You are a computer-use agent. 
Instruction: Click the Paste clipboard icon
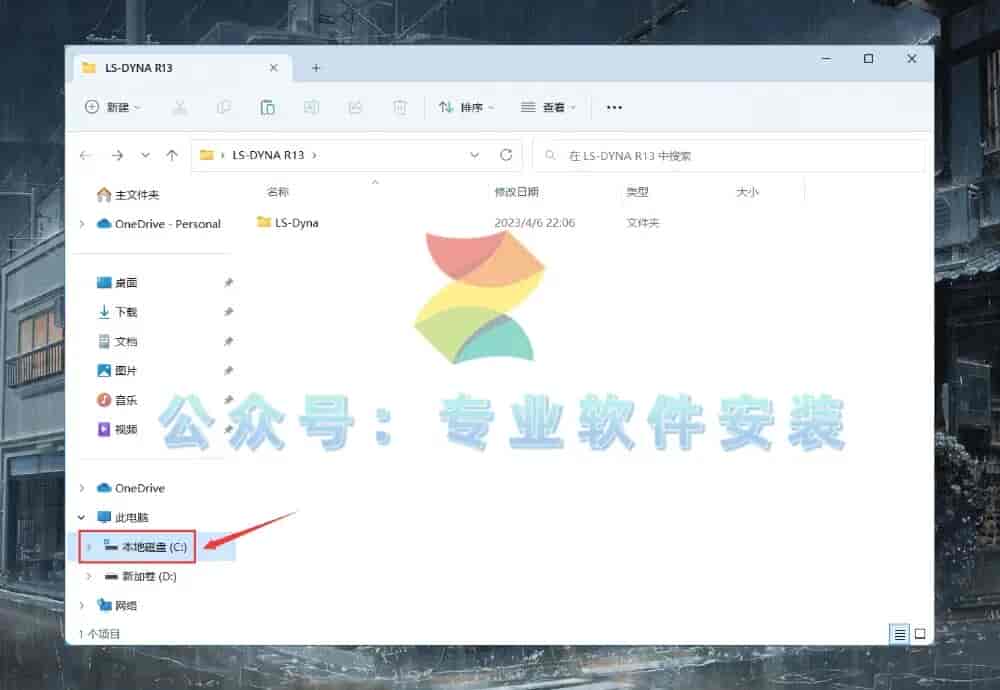click(x=267, y=107)
